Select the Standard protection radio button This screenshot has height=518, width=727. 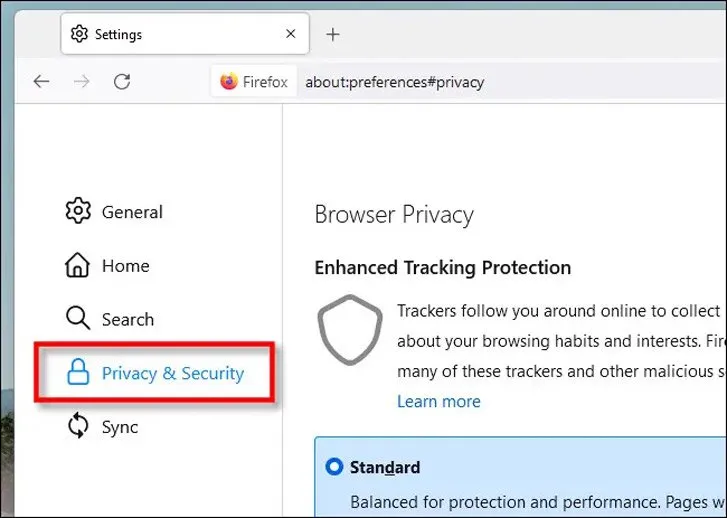point(334,467)
